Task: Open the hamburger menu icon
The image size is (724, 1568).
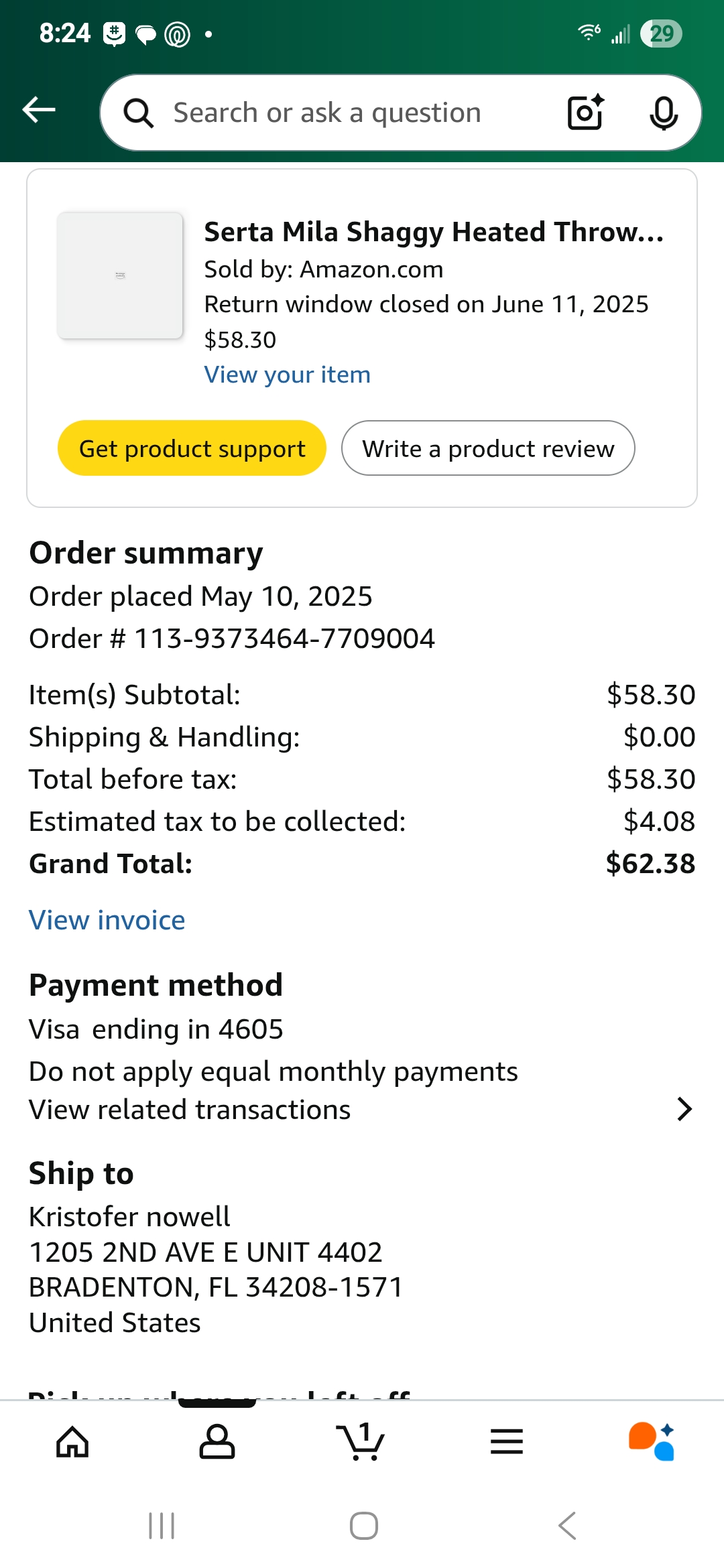Action: point(507,1441)
